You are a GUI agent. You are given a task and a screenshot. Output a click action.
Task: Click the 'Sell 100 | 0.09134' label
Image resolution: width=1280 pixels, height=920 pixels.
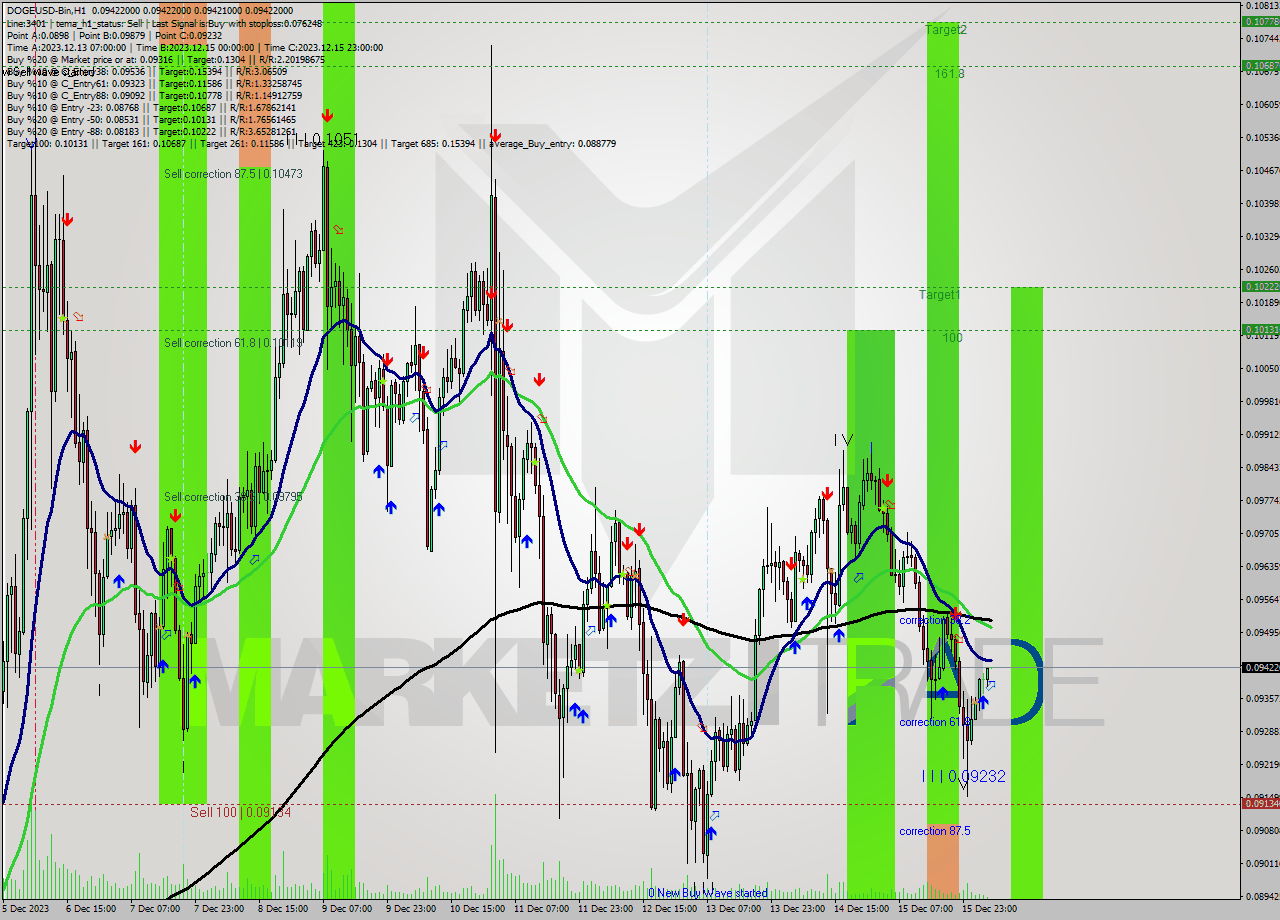241,812
